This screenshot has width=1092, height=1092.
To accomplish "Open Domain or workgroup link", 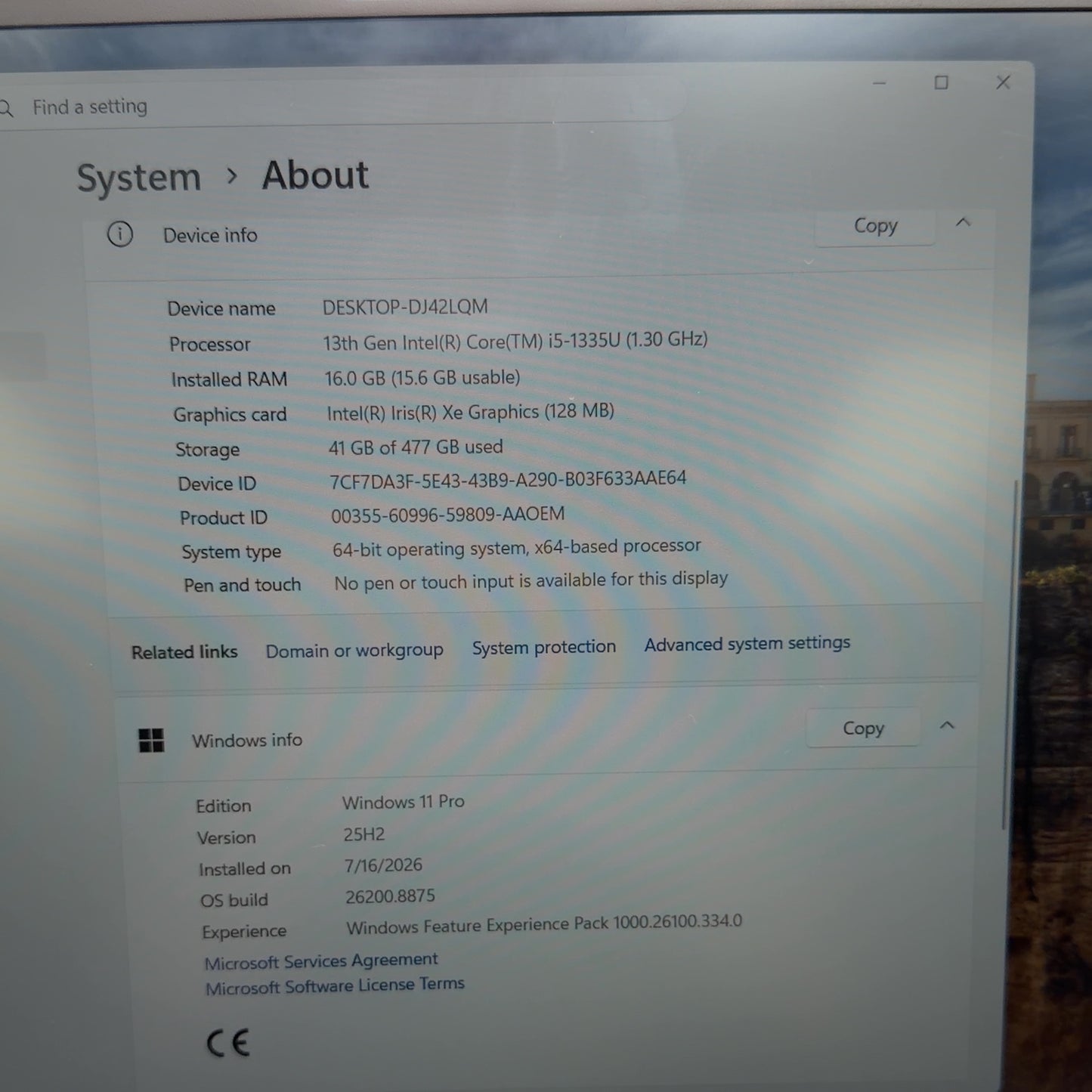I will [x=354, y=651].
